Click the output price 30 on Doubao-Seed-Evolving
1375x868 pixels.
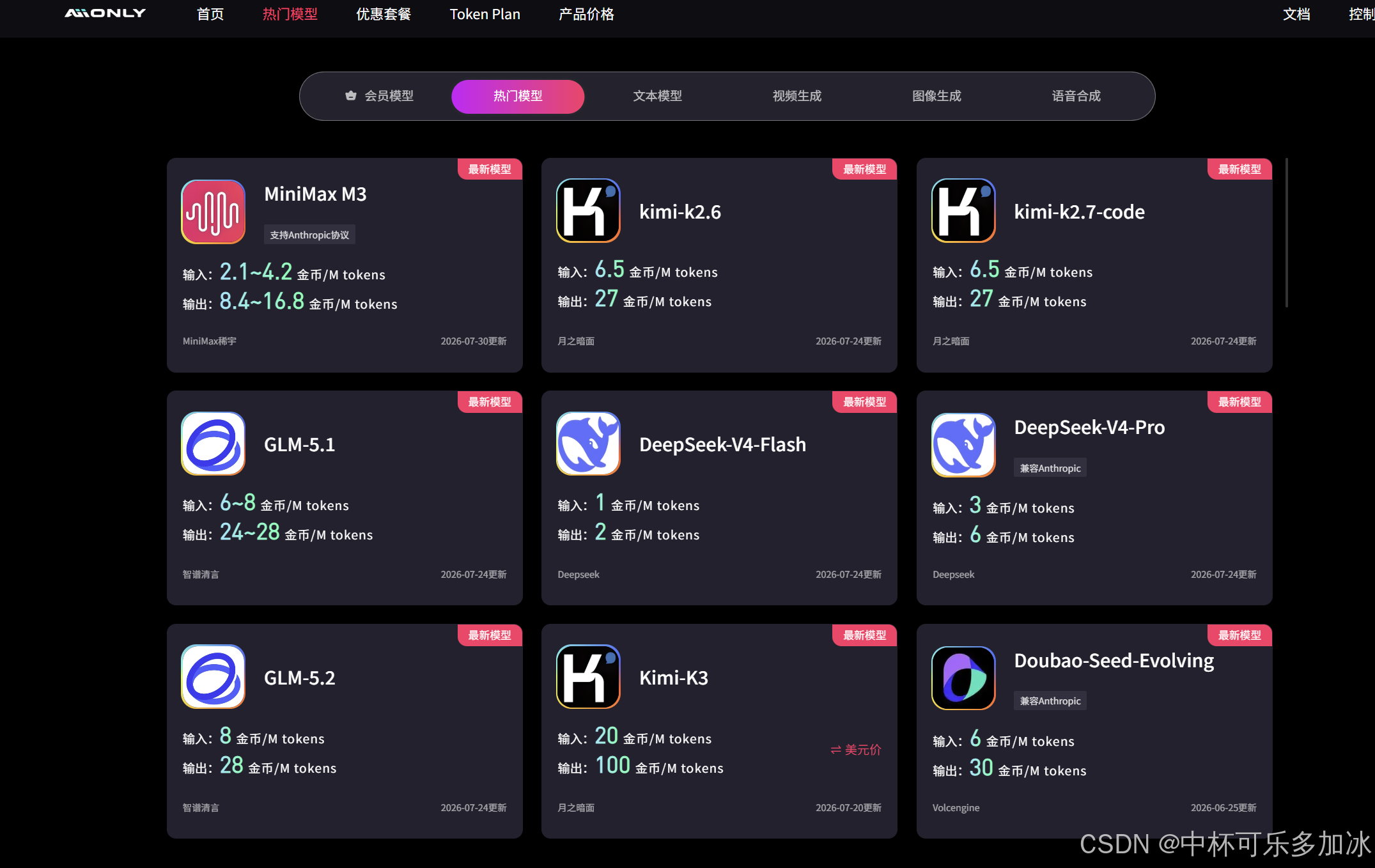click(981, 768)
